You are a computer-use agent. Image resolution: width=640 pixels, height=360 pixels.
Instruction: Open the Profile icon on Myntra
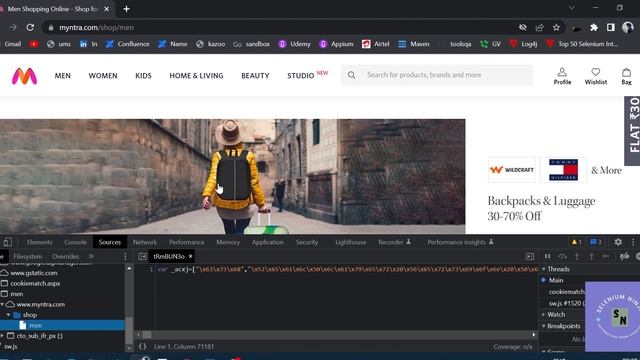point(562,76)
